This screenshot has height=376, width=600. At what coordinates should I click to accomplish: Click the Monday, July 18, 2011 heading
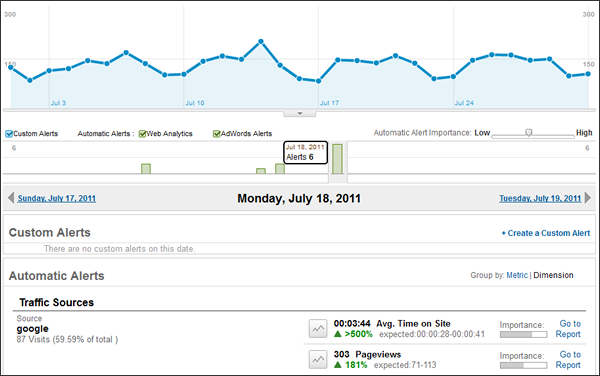[x=299, y=199]
